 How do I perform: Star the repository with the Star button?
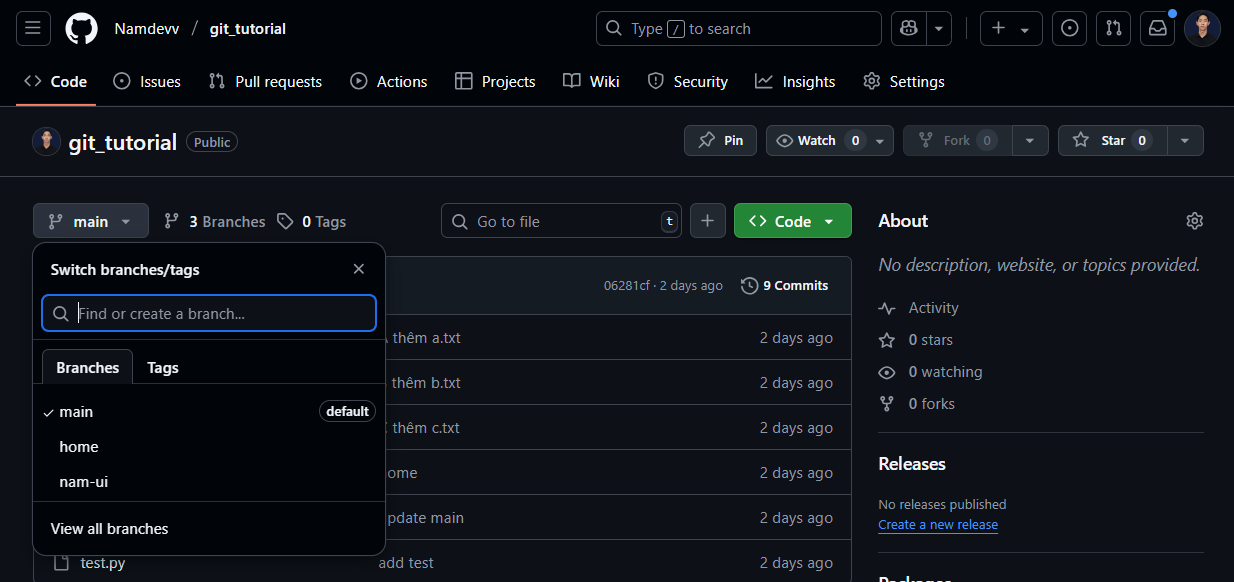1112,140
